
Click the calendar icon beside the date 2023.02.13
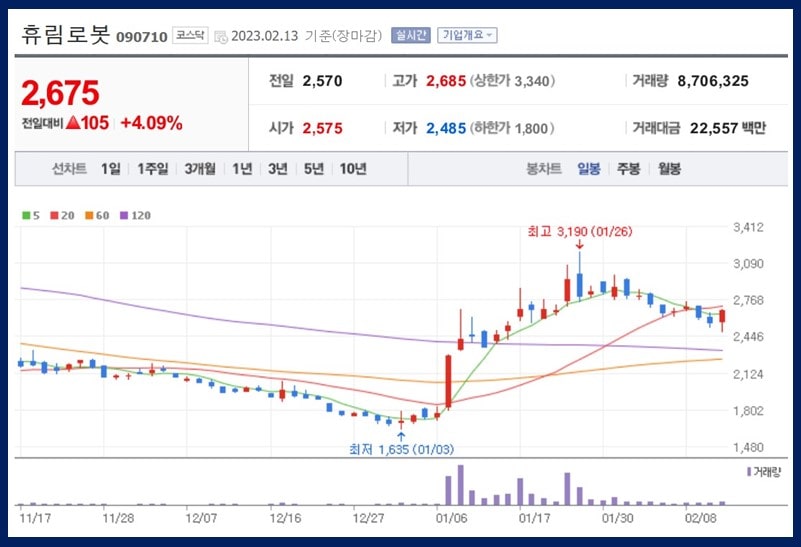(x=221, y=37)
